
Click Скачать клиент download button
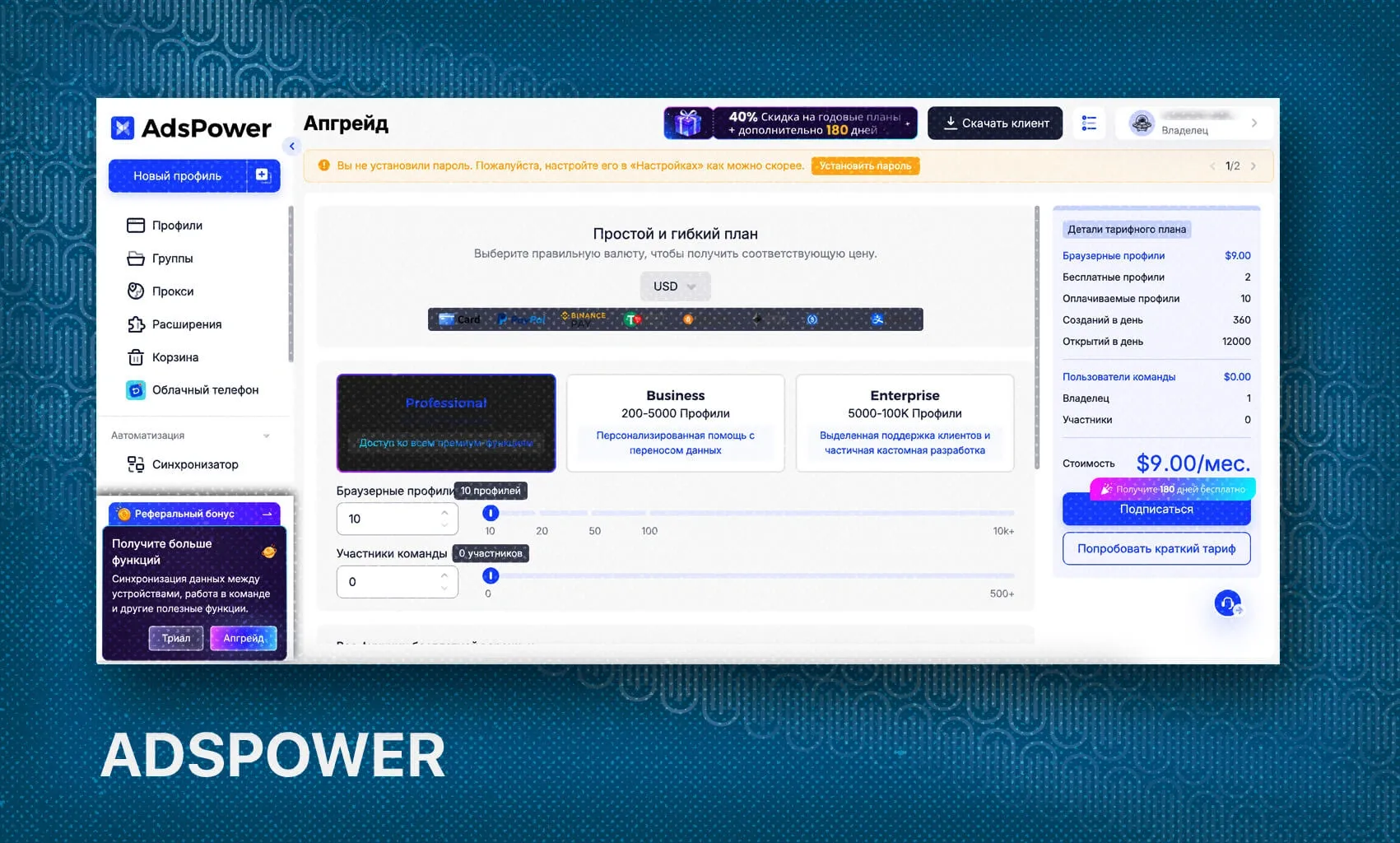995,123
